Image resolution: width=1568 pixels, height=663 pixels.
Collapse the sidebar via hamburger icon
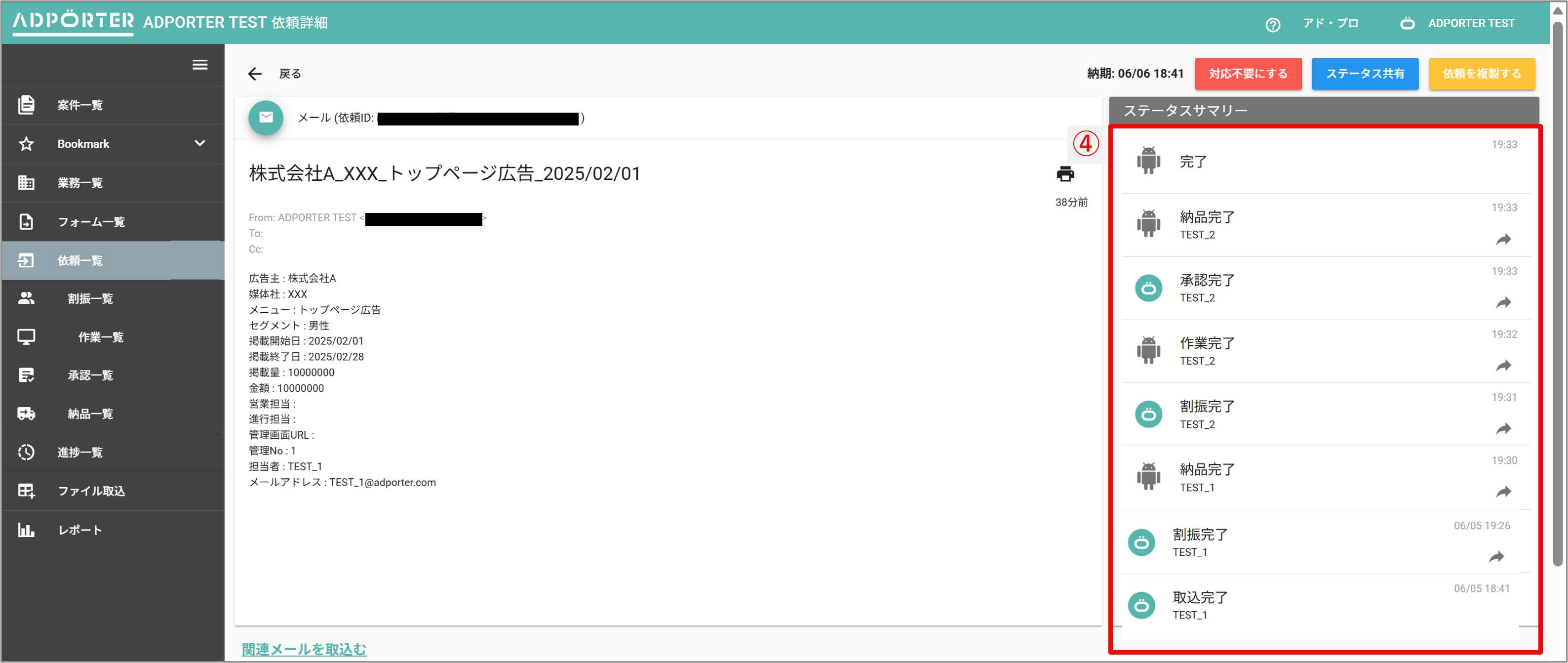[200, 65]
